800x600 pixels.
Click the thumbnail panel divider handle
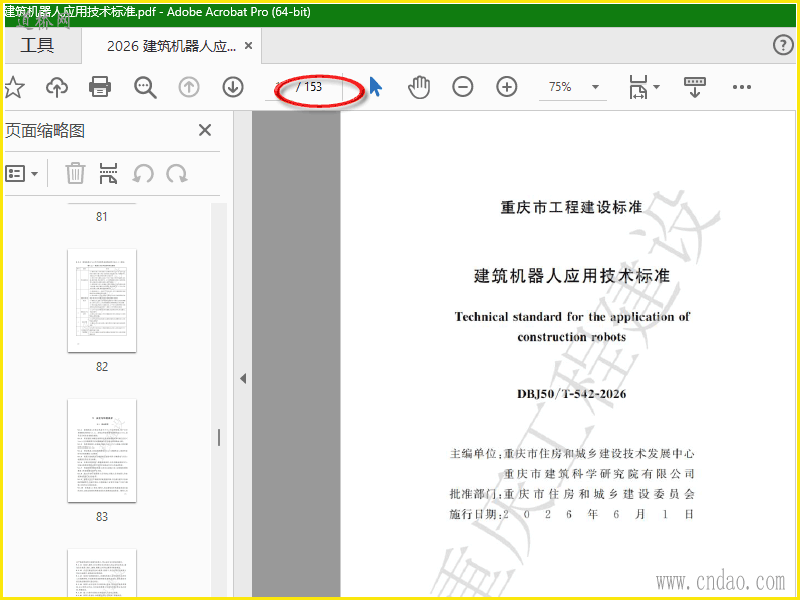click(x=219, y=438)
